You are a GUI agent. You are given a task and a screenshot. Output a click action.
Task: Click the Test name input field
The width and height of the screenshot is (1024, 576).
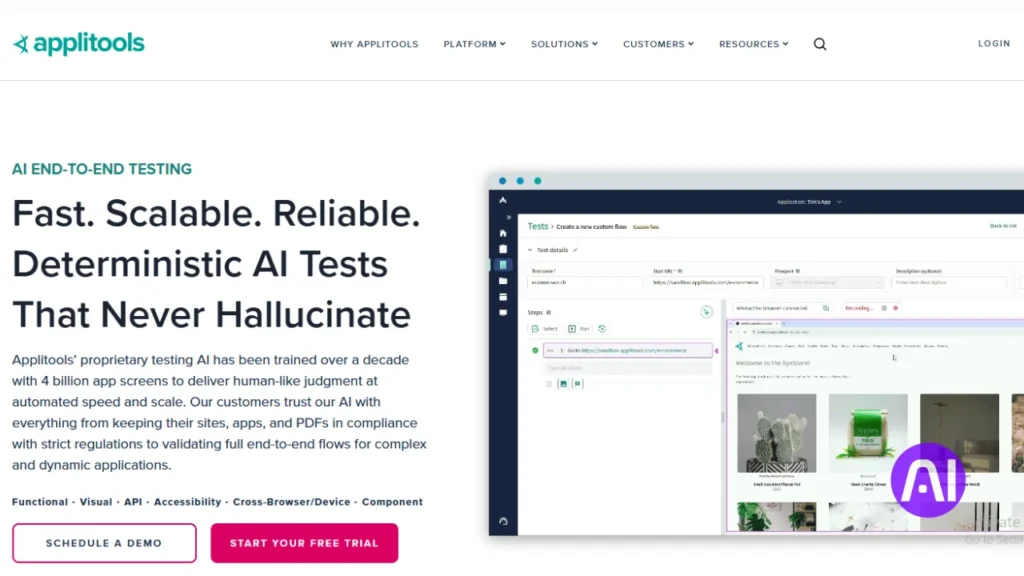(x=583, y=283)
